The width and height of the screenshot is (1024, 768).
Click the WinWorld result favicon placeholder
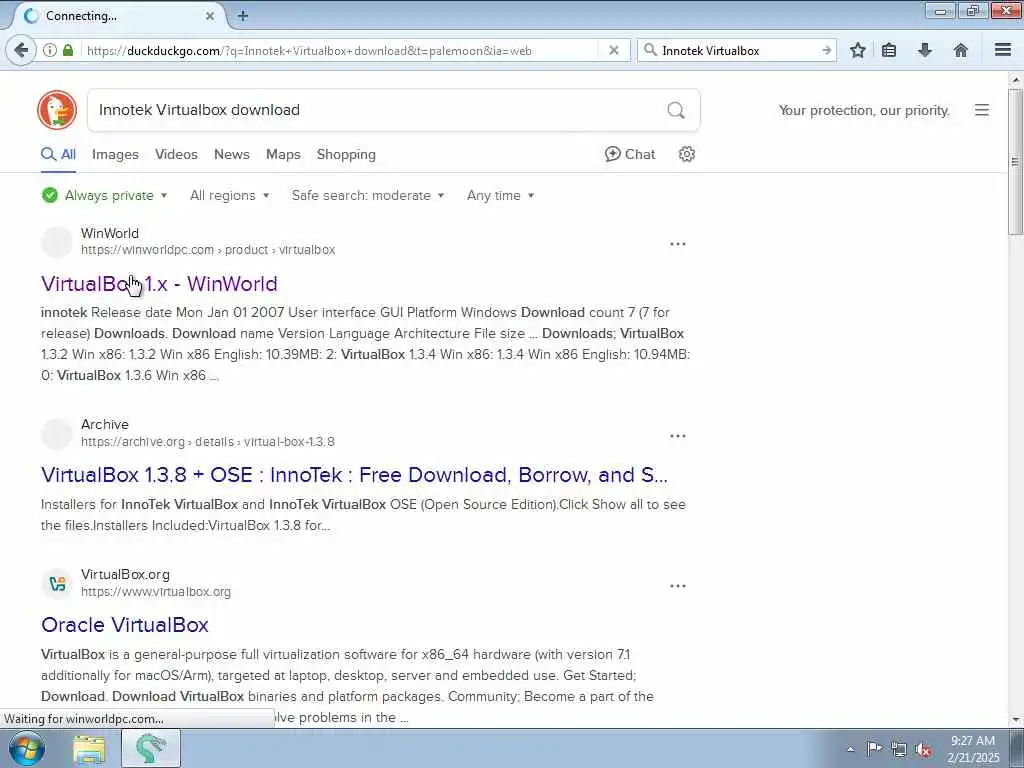click(57, 242)
